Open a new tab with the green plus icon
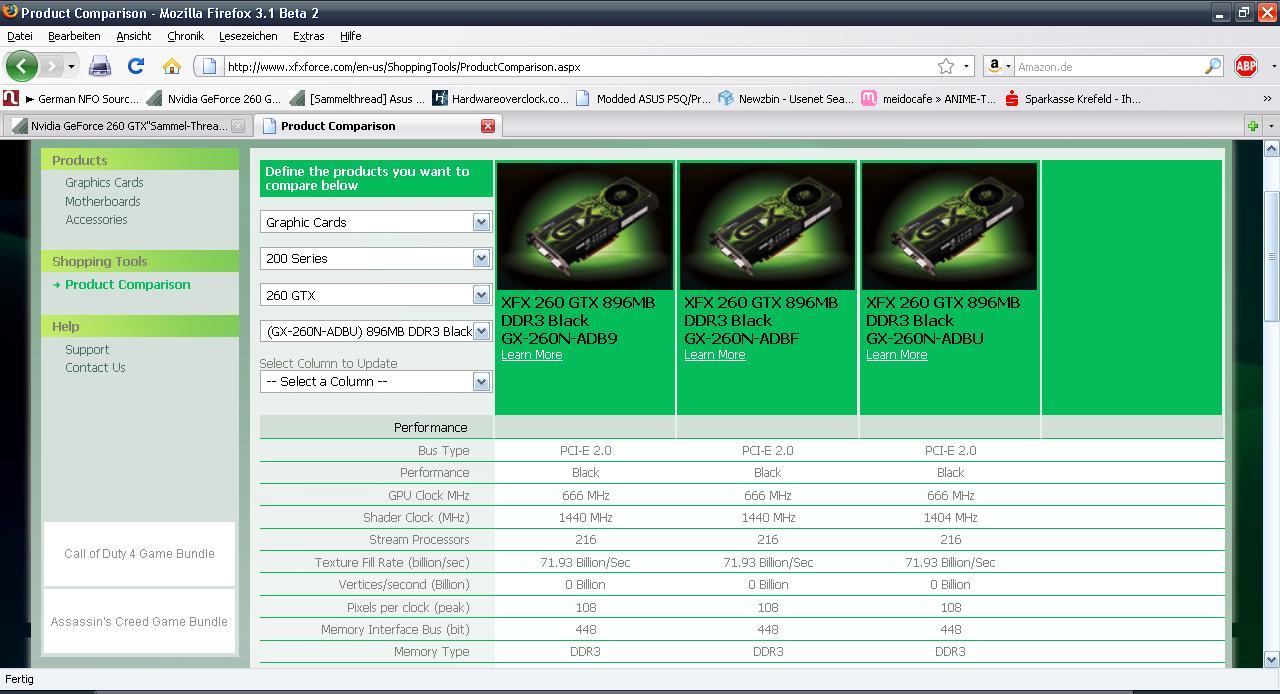 (x=1252, y=126)
